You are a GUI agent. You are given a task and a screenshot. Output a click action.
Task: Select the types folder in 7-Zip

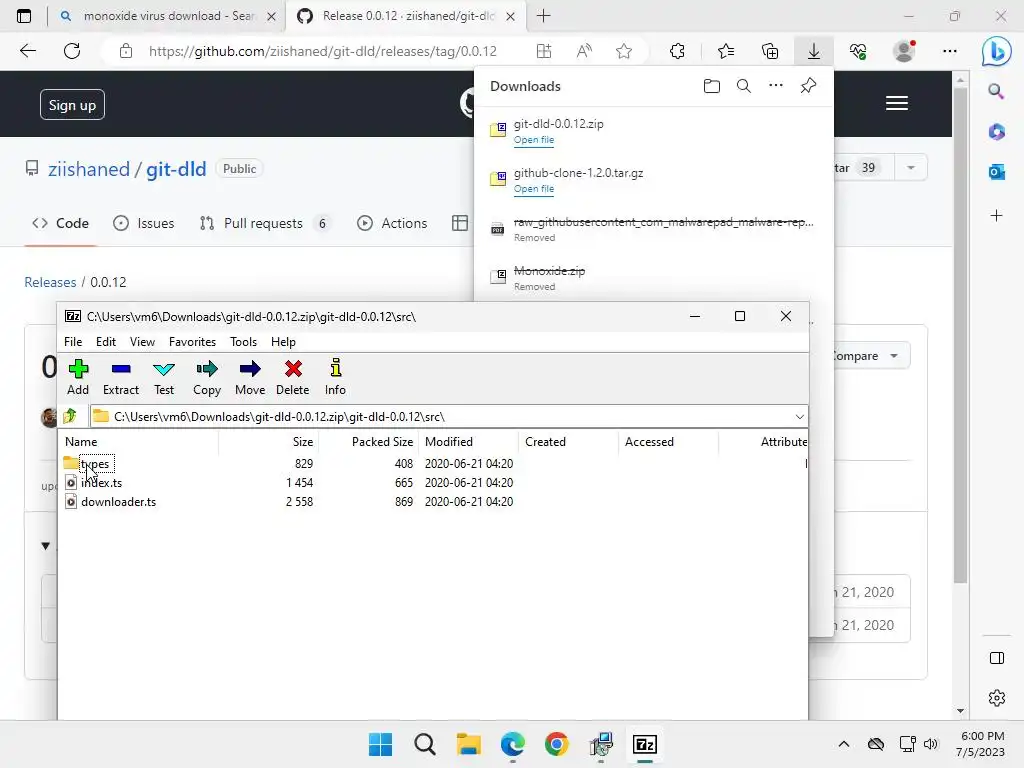[x=95, y=464]
